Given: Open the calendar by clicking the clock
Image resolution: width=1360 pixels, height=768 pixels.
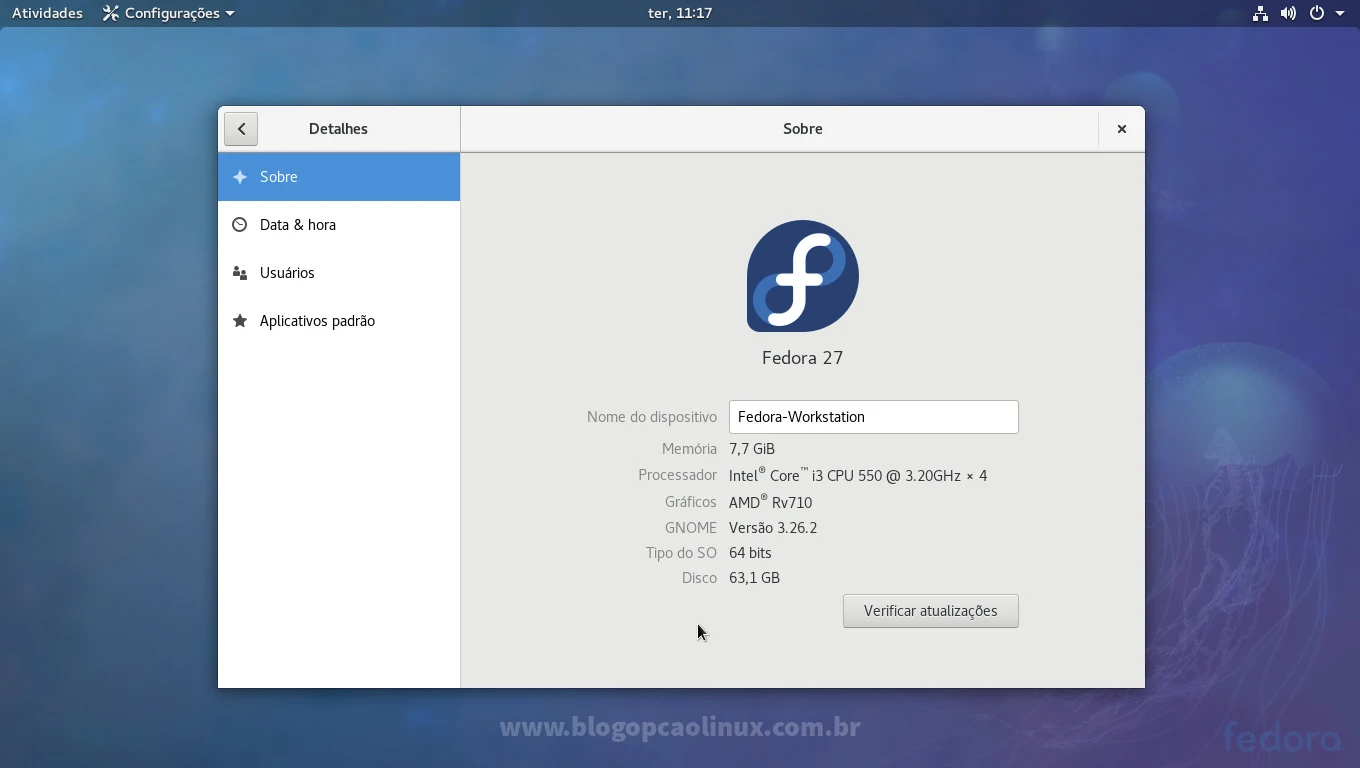Looking at the screenshot, I should pyautogui.click(x=679, y=13).
